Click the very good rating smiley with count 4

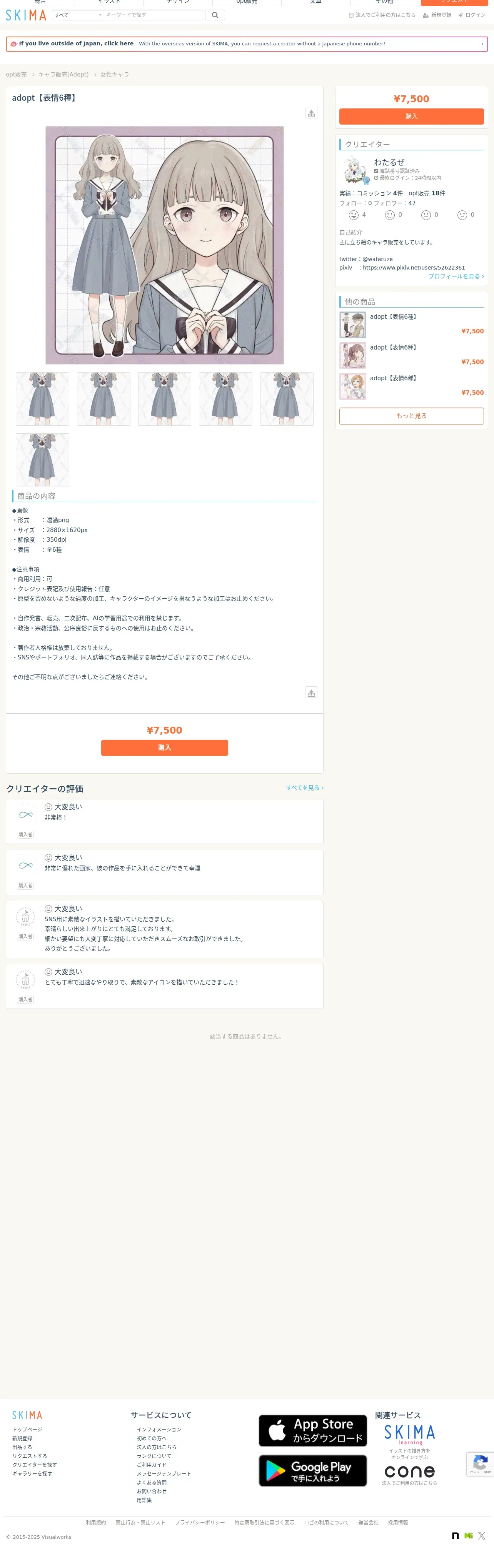tap(353, 215)
